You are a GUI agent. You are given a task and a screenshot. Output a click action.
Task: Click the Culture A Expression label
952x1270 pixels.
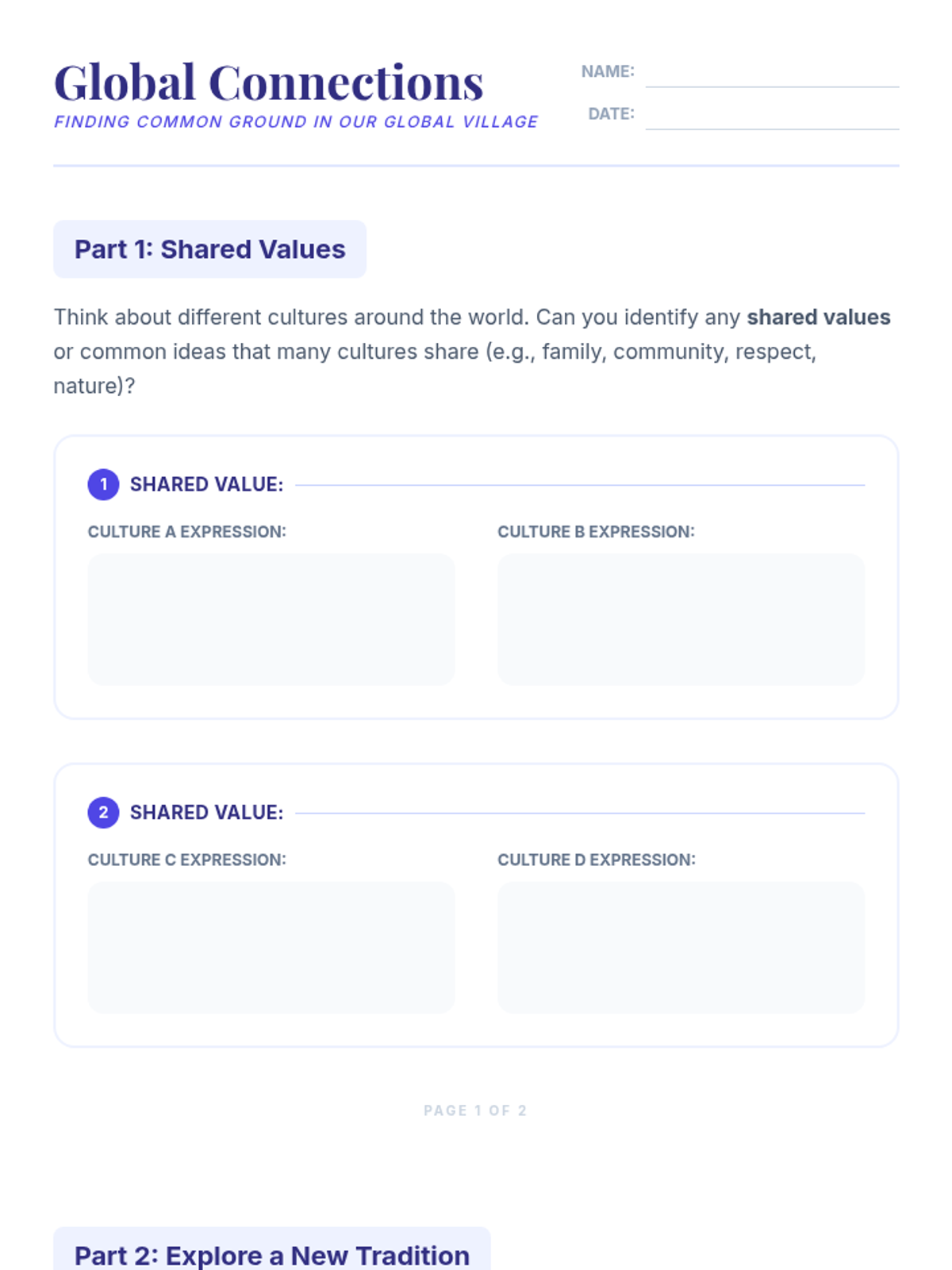click(x=187, y=532)
